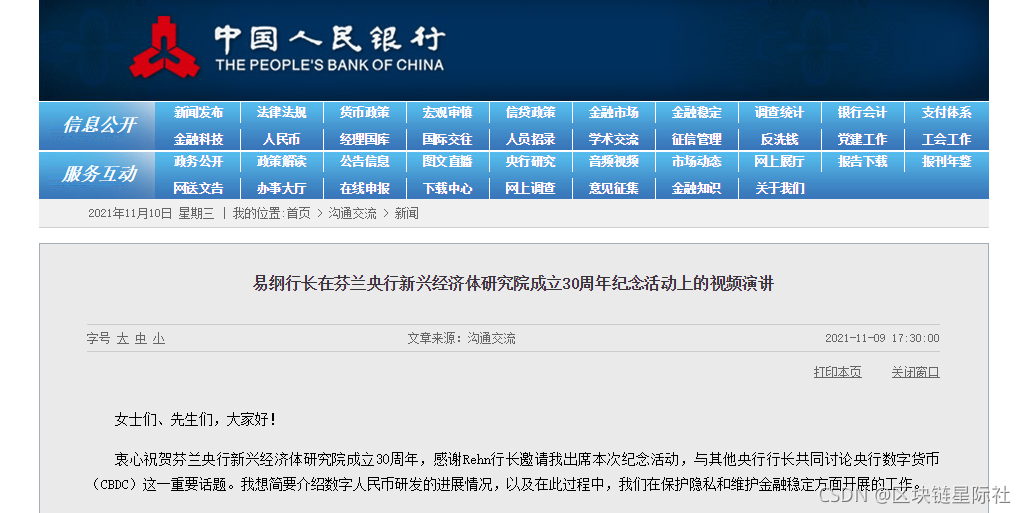Image resolution: width=1026 pixels, height=513 pixels.
Task: Click the timestamp 2021-11-09 17:30:00
Action: [x=882, y=338]
